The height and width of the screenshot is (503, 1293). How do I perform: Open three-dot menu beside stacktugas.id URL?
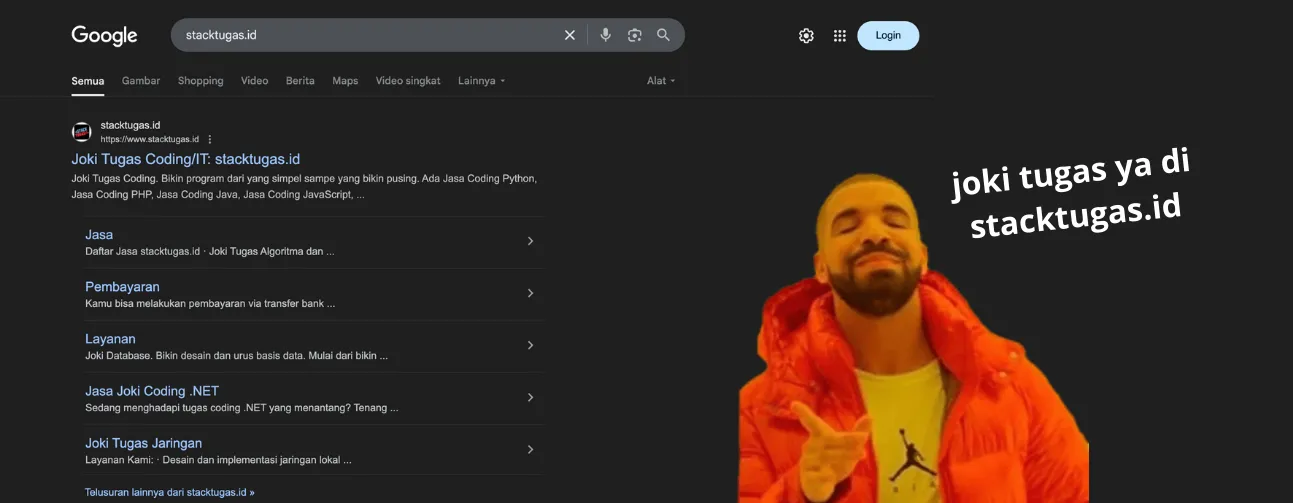click(x=210, y=140)
